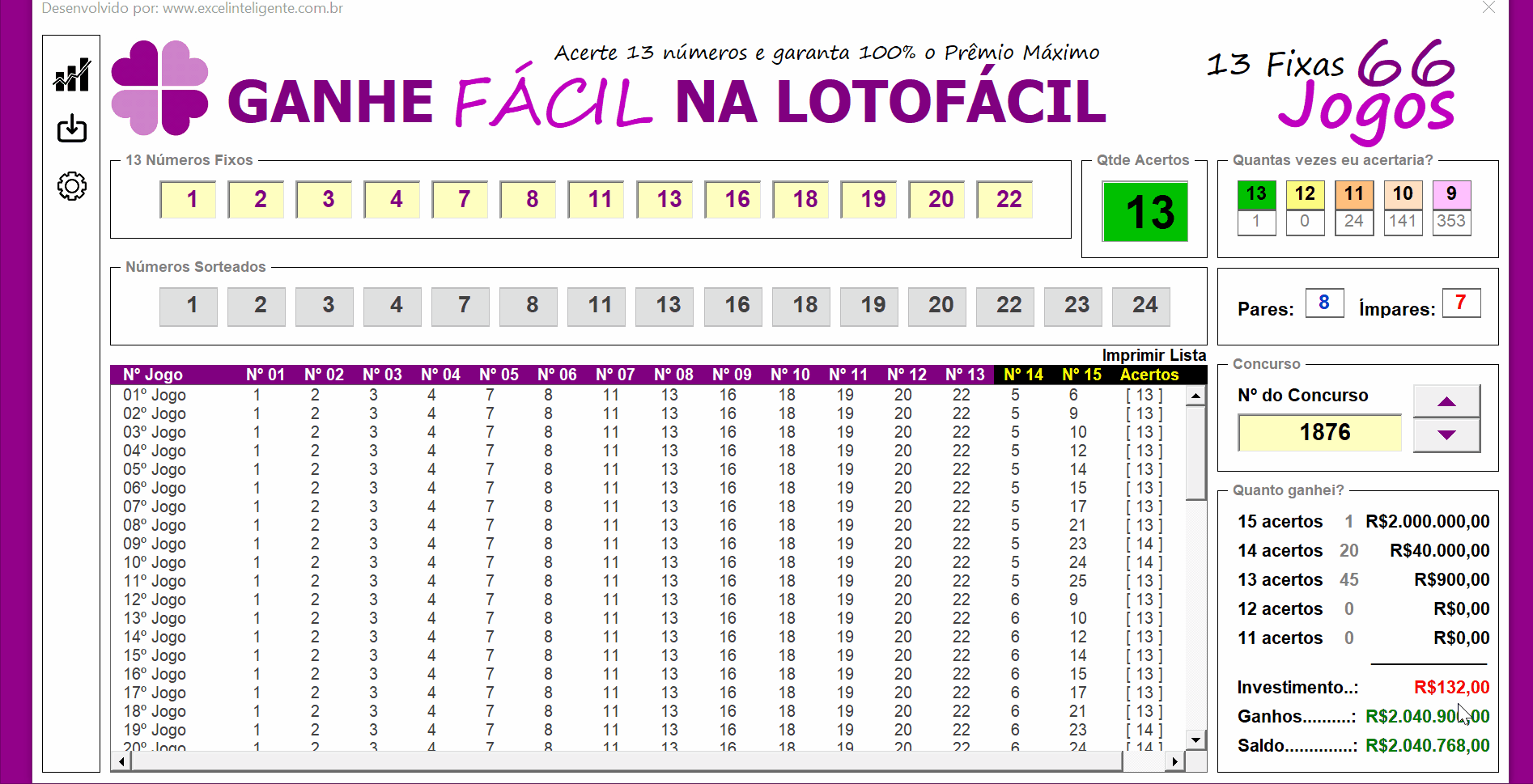Click R$40.000,00 prize for 14 acertos
This screenshot has height=784, width=1533.
coord(1440,551)
